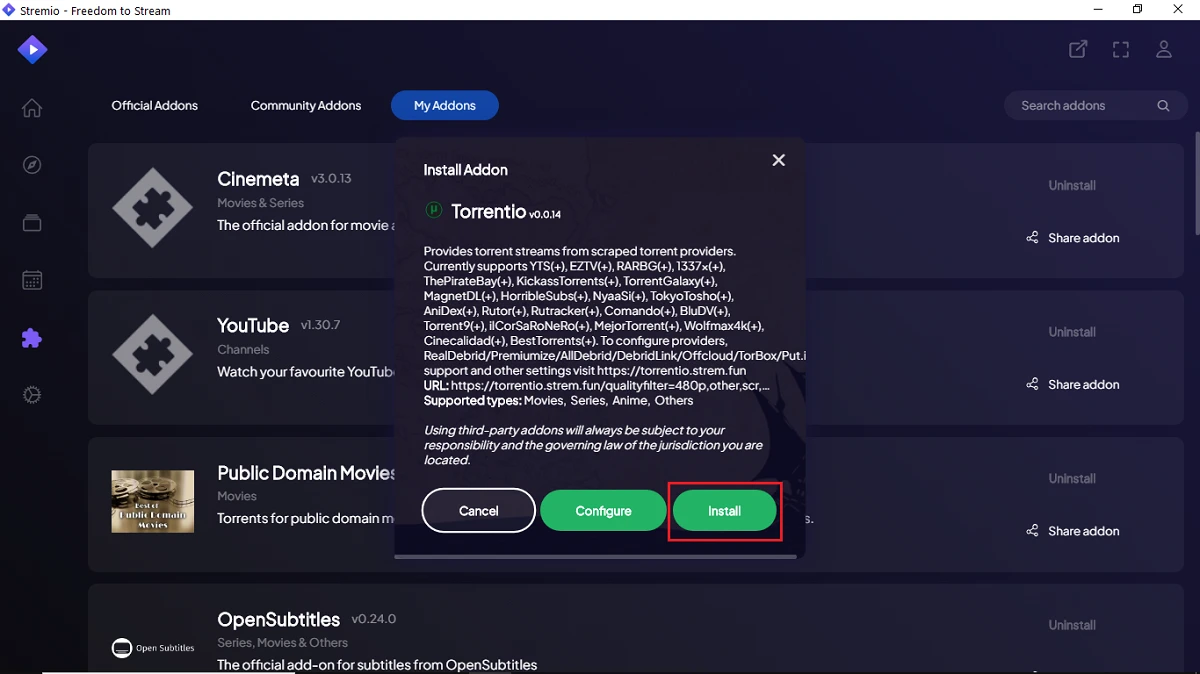Image resolution: width=1200 pixels, height=674 pixels.
Task: Toggle fullscreen mode icon
Action: (1121, 49)
